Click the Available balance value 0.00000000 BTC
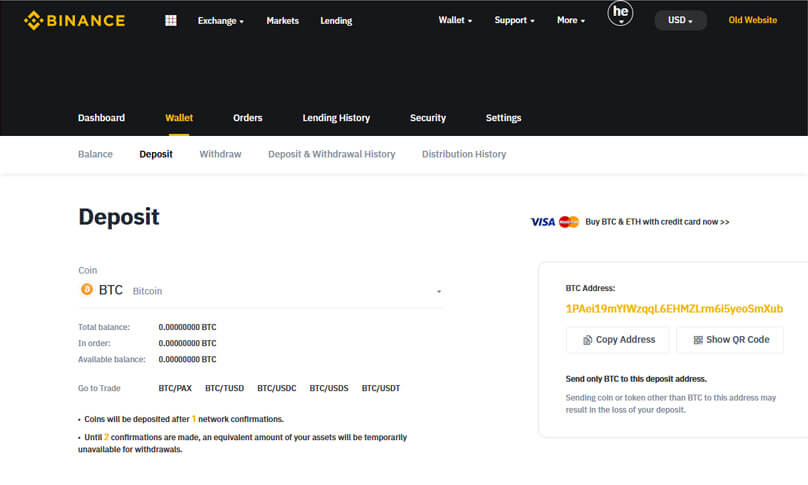 [x=187, y=359]
